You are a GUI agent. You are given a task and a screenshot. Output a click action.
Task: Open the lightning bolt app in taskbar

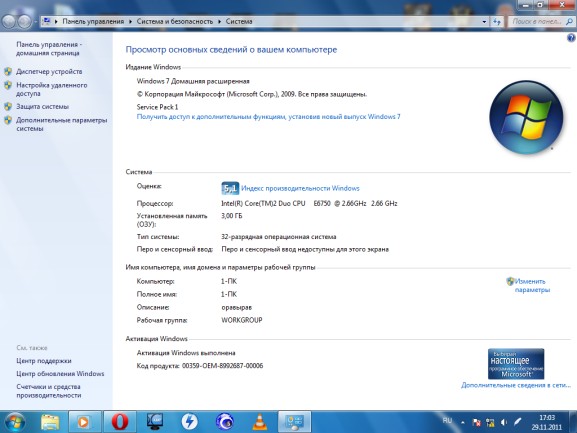point(189,422)
